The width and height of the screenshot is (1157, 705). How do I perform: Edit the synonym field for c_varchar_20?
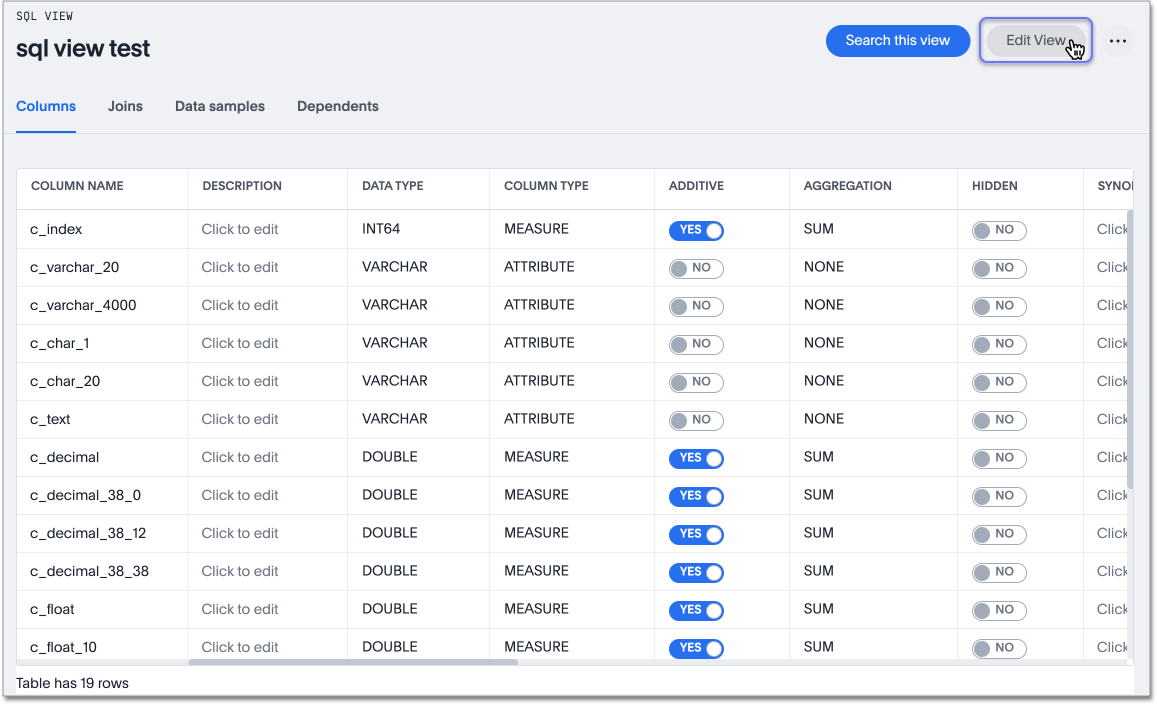1111,268
